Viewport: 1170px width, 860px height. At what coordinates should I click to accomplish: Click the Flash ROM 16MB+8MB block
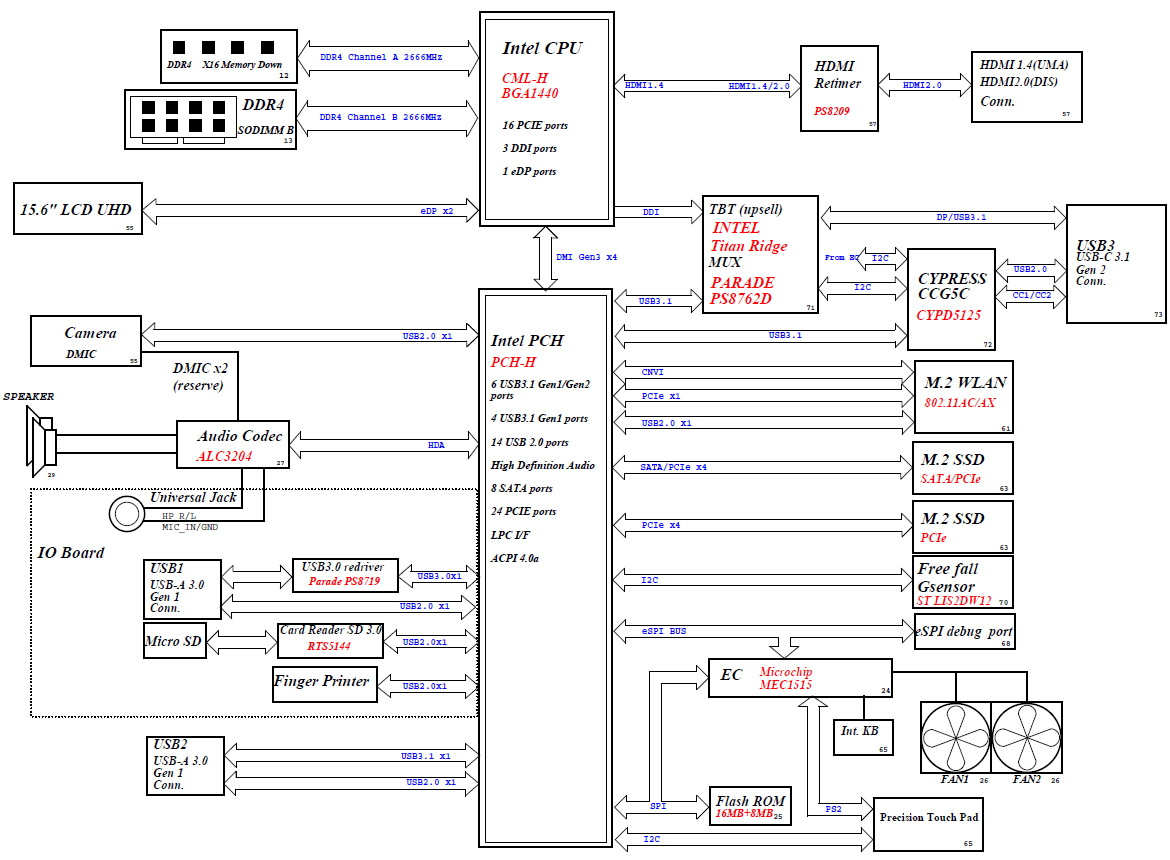749,806
